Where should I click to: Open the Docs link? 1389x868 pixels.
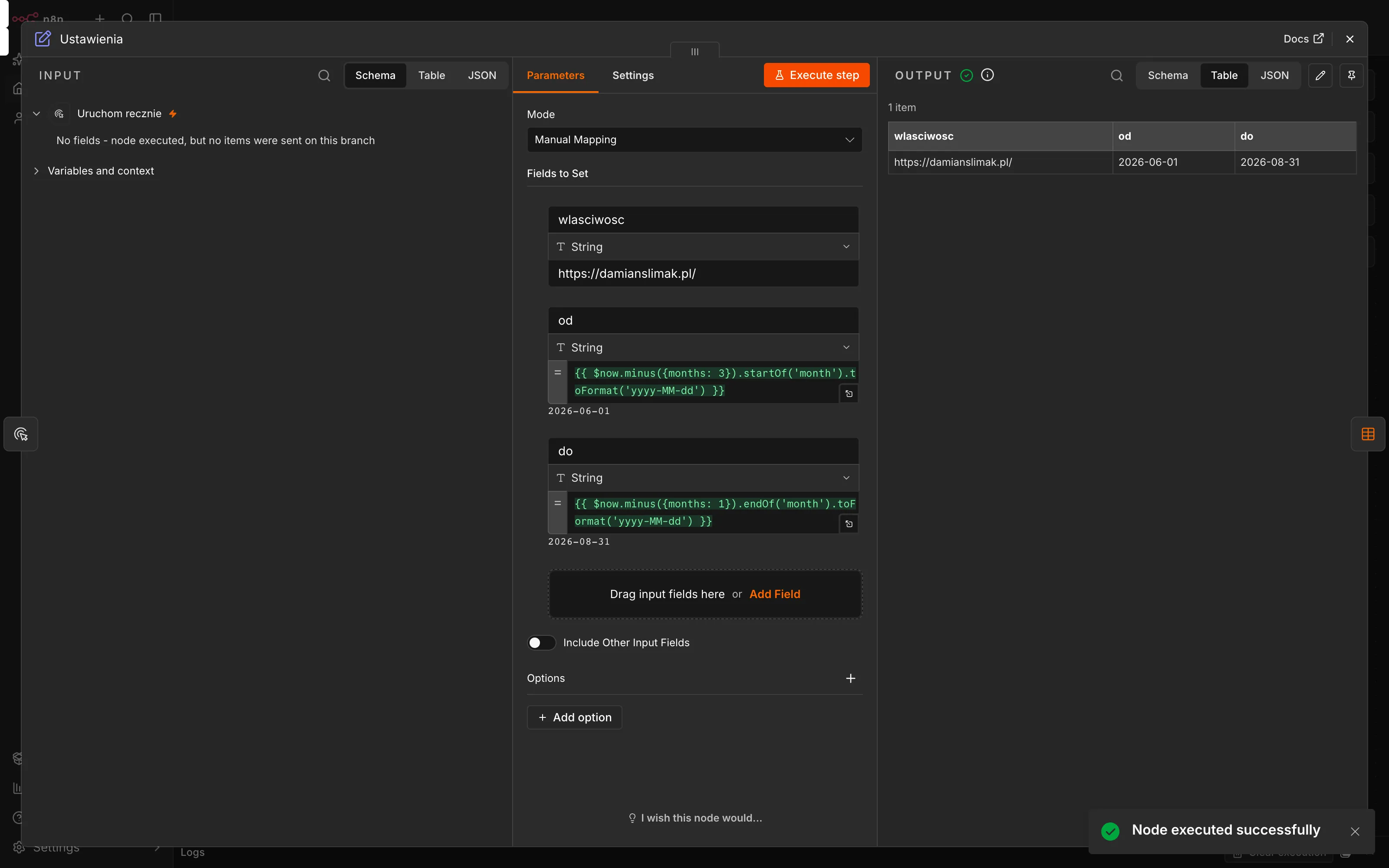pyautogui.click(x=1303, y=39)
